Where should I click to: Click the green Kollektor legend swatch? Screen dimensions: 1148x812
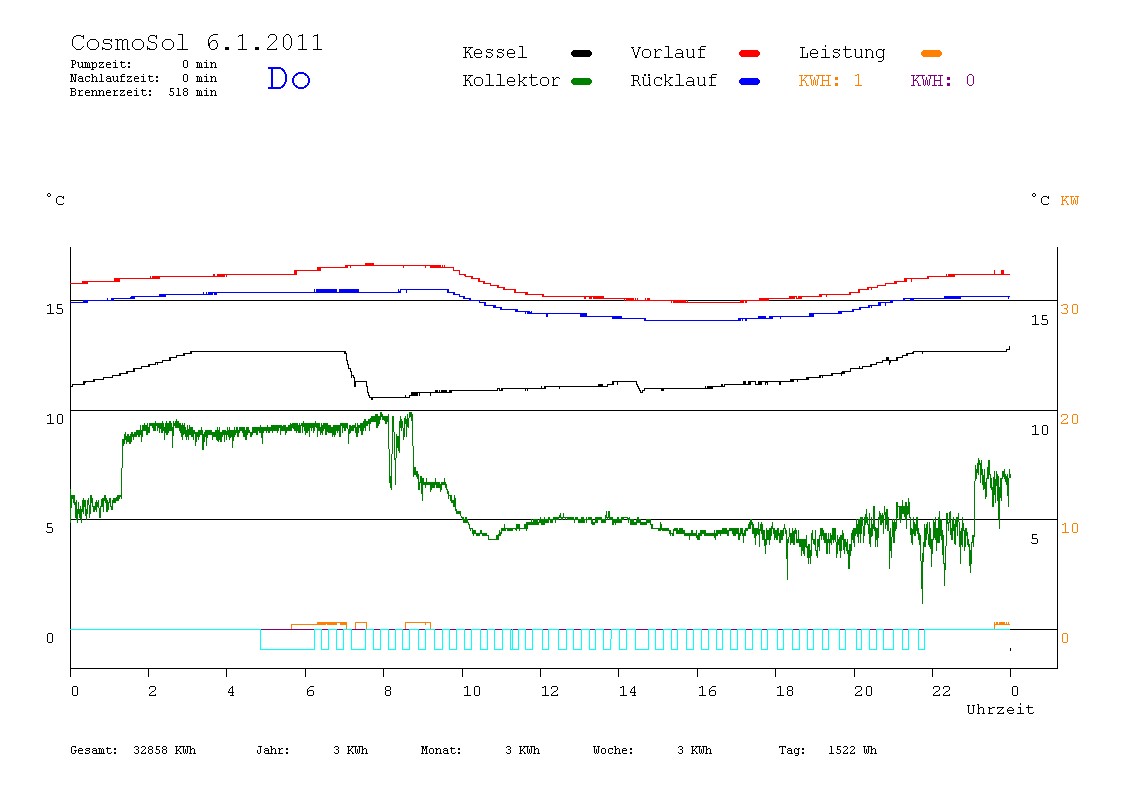[x=581, y=81]
